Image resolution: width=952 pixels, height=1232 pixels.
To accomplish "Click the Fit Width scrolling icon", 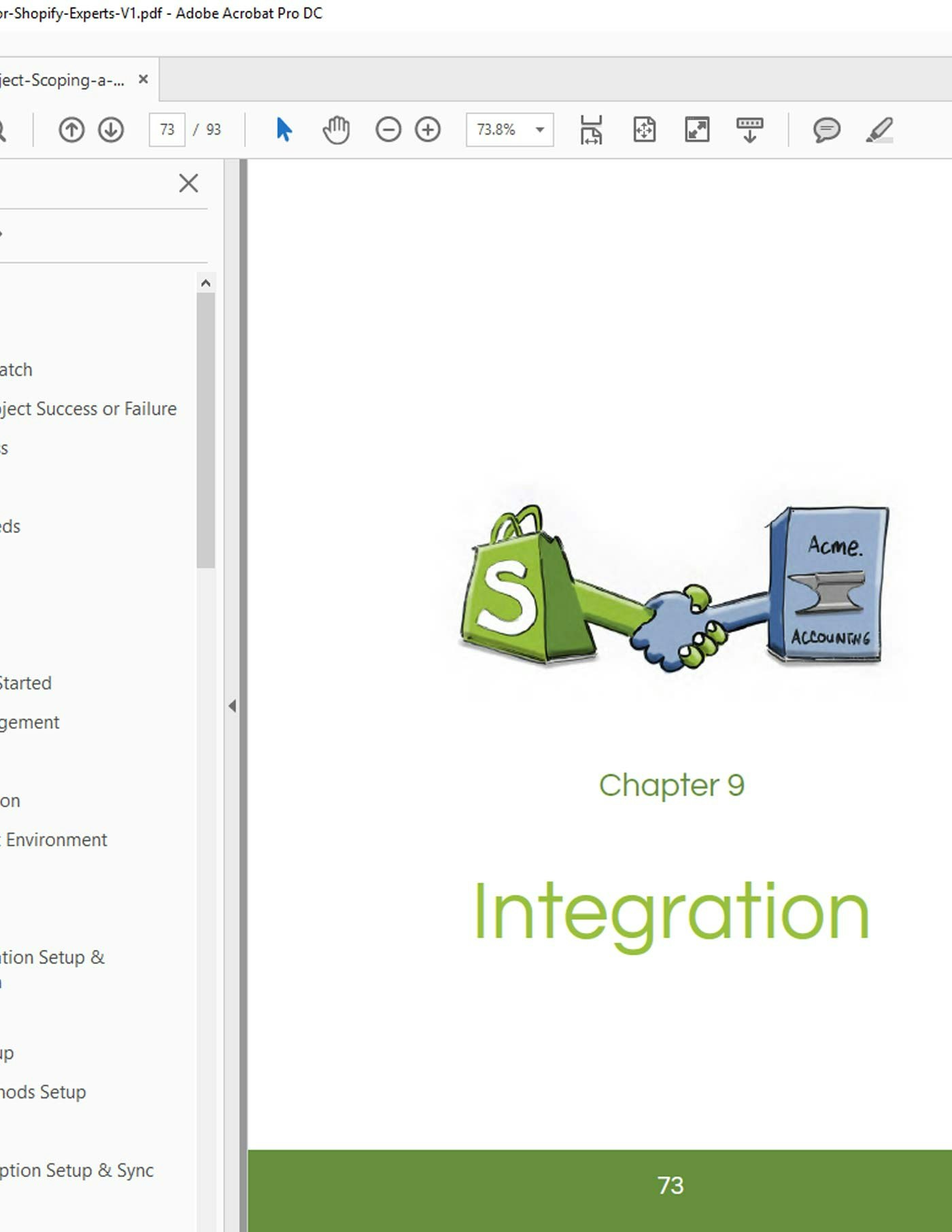I will [x=591, y=129].
